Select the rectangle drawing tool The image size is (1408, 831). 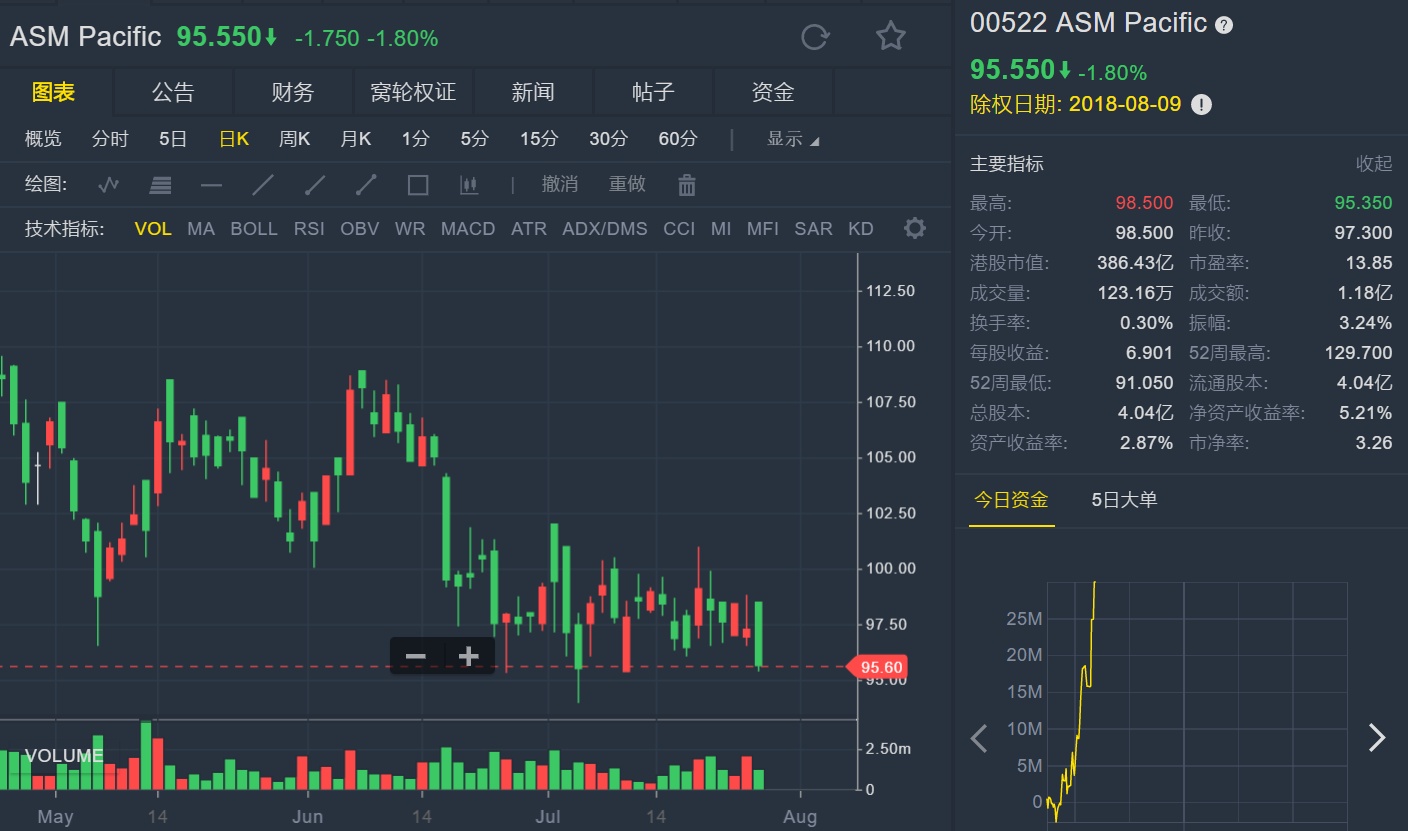tap(418, 185)
